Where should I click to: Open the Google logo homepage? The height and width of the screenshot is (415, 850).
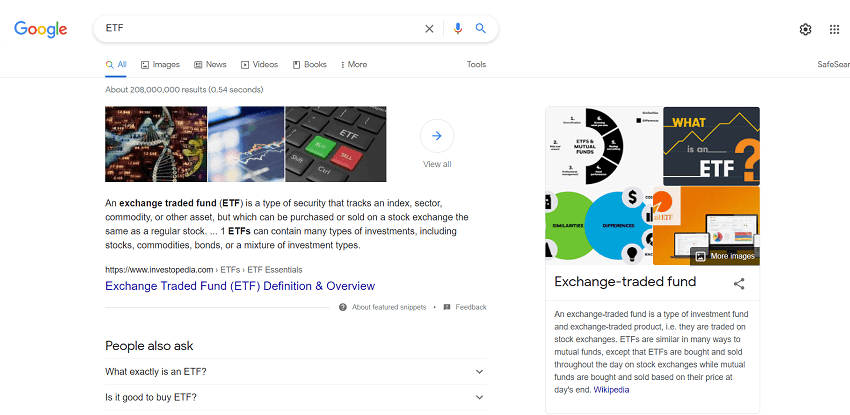41,29
